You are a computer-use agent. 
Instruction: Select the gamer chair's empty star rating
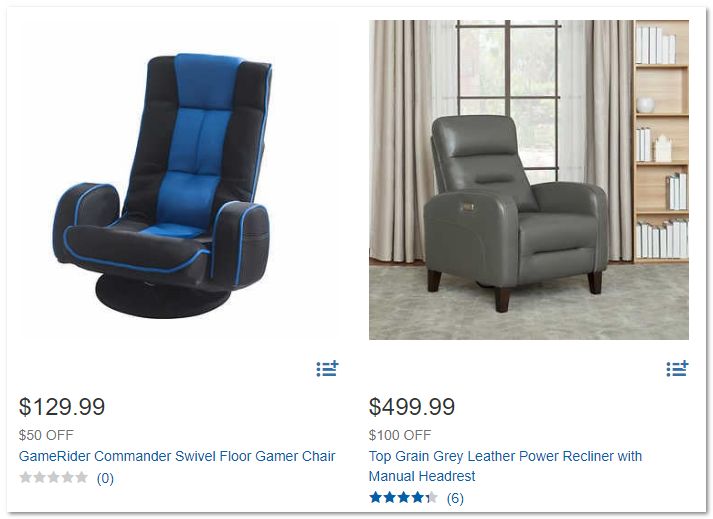tap(54, 477)
